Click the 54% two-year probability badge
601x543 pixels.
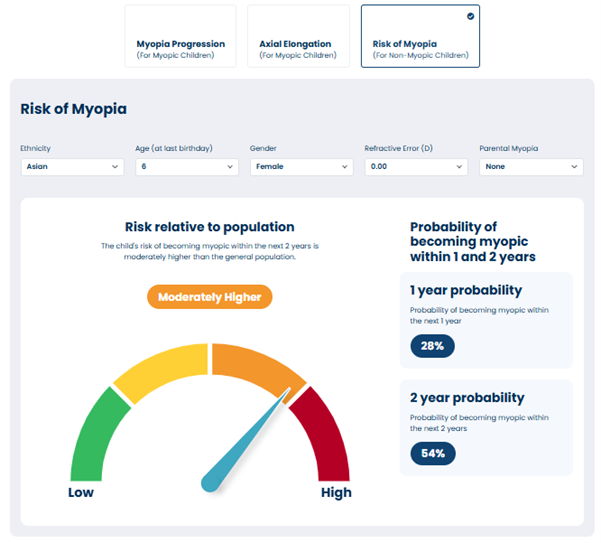tap(433, 453)
